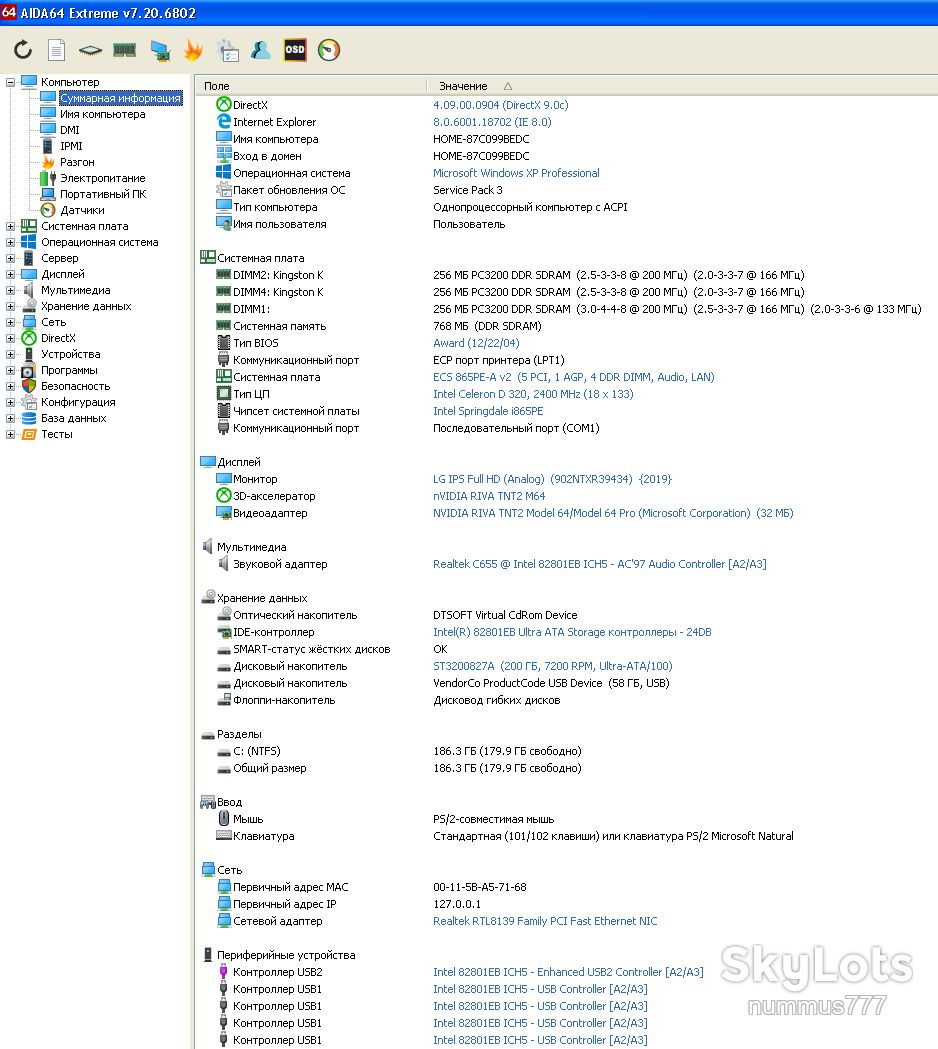The height and width of the screenshot is (1049, 938).
Task: Sort by the Значение column header
Action: [463, 86]
